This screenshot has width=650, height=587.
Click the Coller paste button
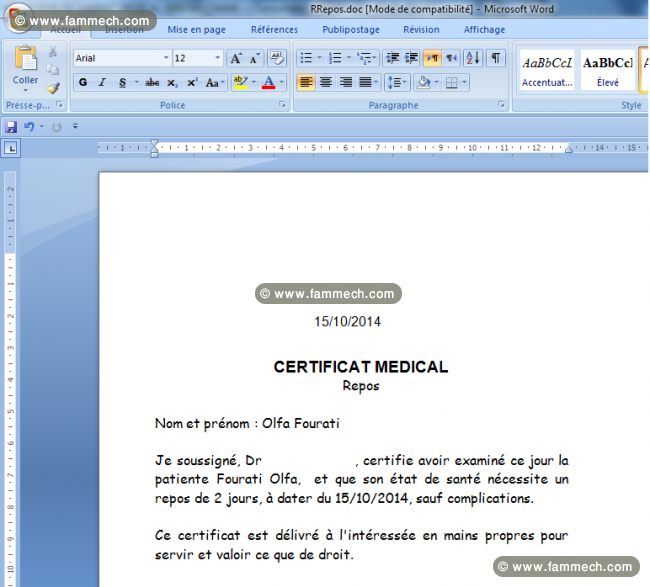25,67
